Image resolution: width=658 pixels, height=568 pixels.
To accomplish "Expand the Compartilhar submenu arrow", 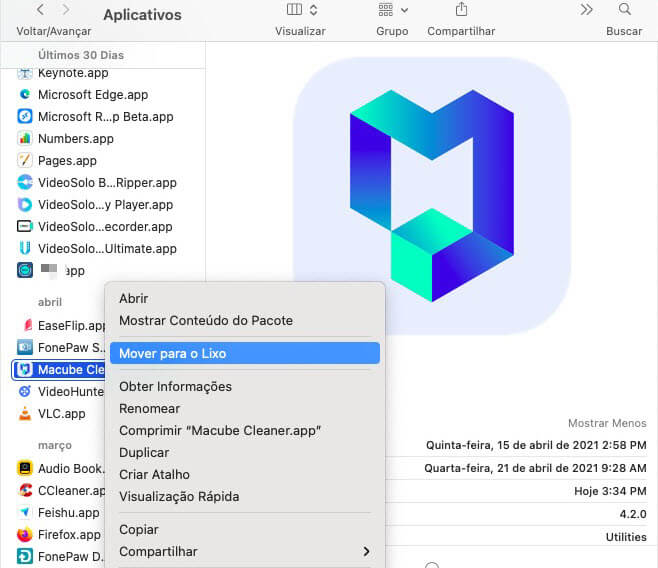I will (x=366, y=551).
